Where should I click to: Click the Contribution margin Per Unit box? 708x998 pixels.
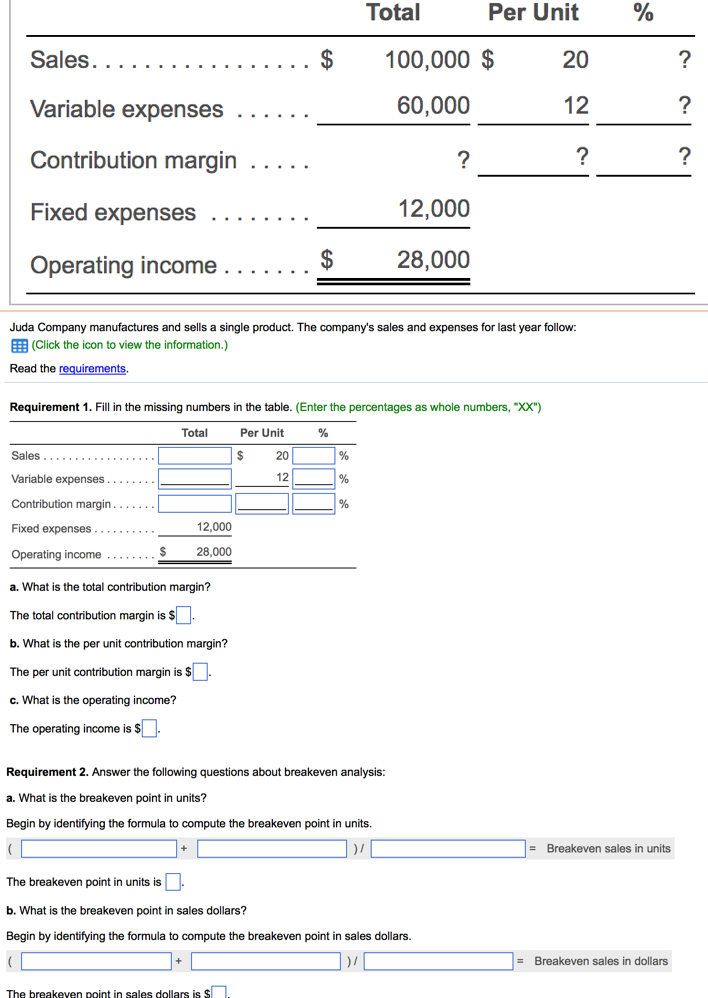(x=262, y=503)
